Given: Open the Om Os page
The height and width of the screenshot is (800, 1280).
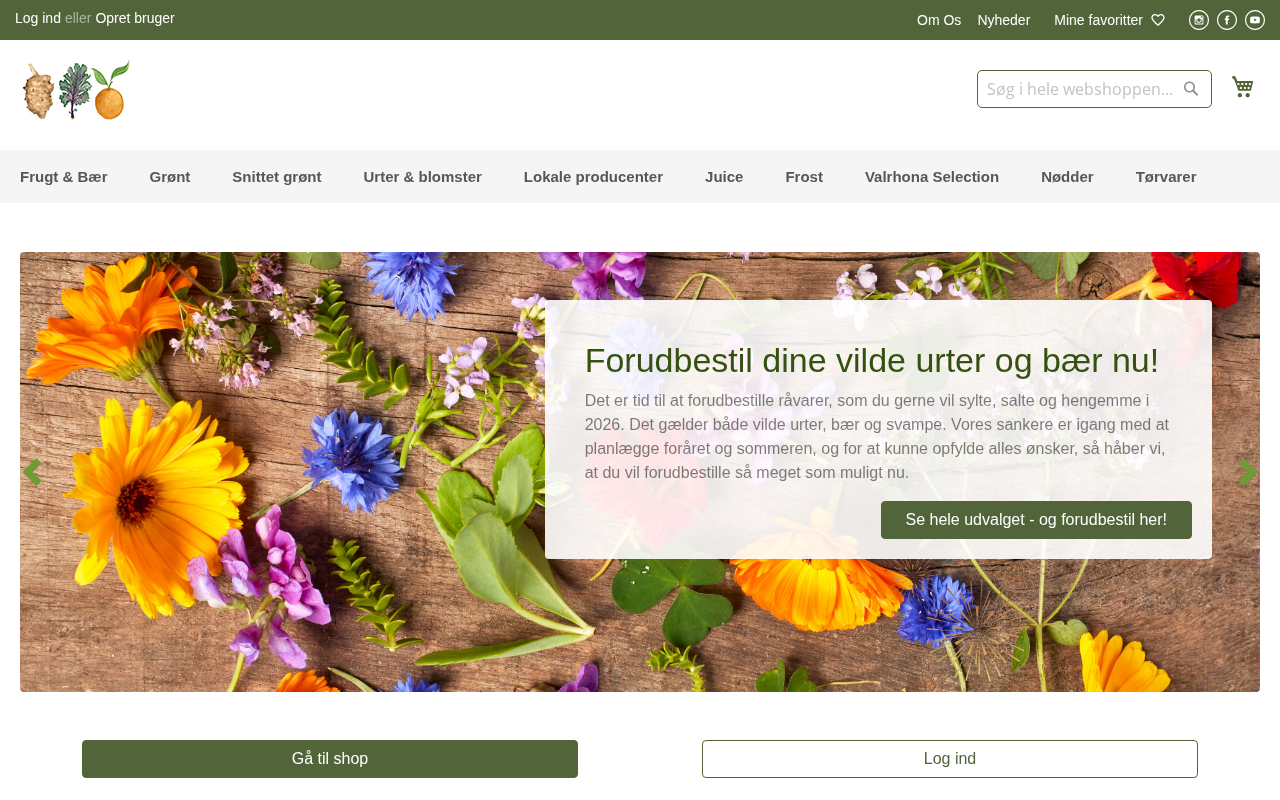Looking at the screenshot, I should click(x=939, y=20).
